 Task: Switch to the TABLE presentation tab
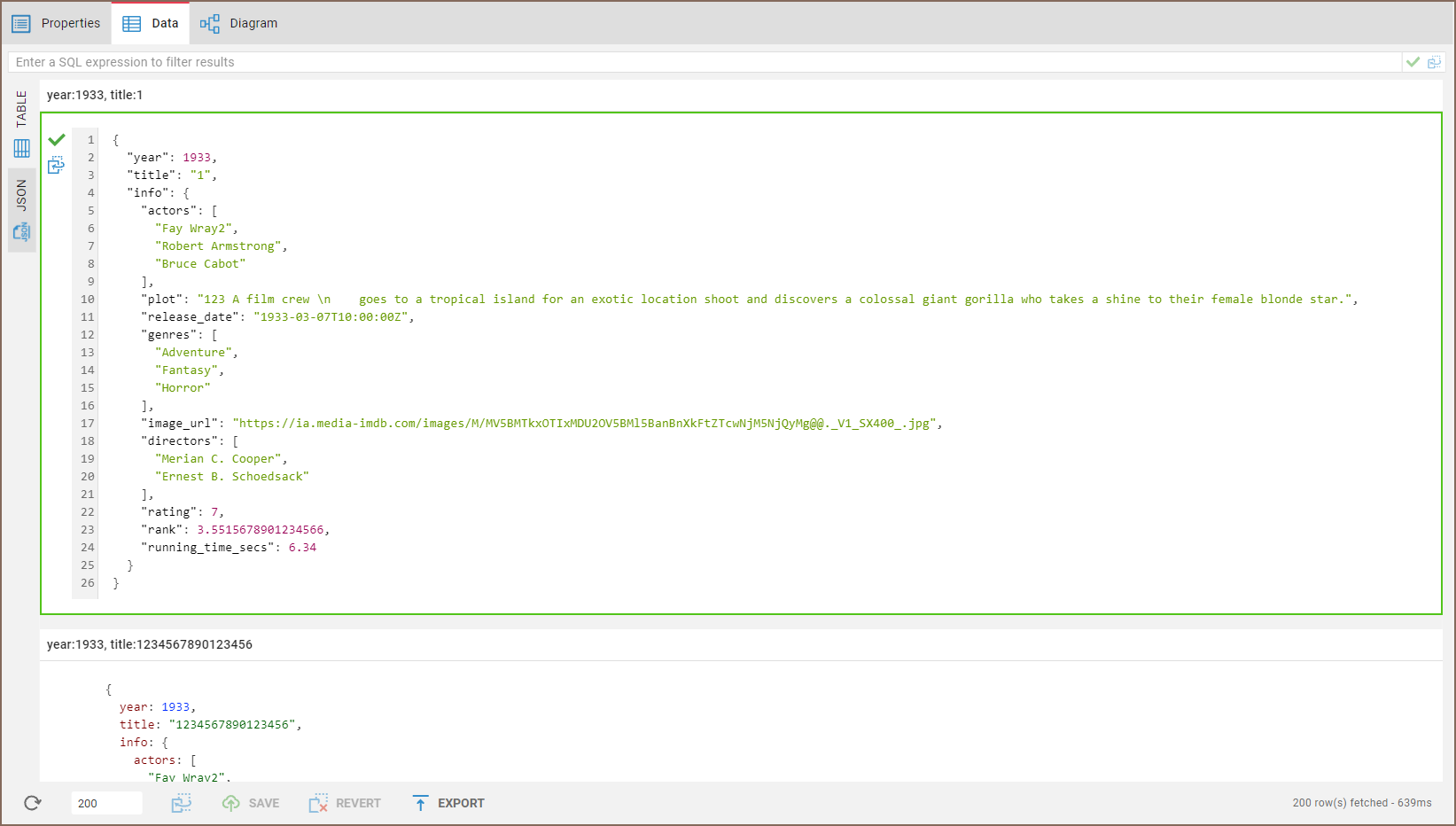[x=20, y=110]
